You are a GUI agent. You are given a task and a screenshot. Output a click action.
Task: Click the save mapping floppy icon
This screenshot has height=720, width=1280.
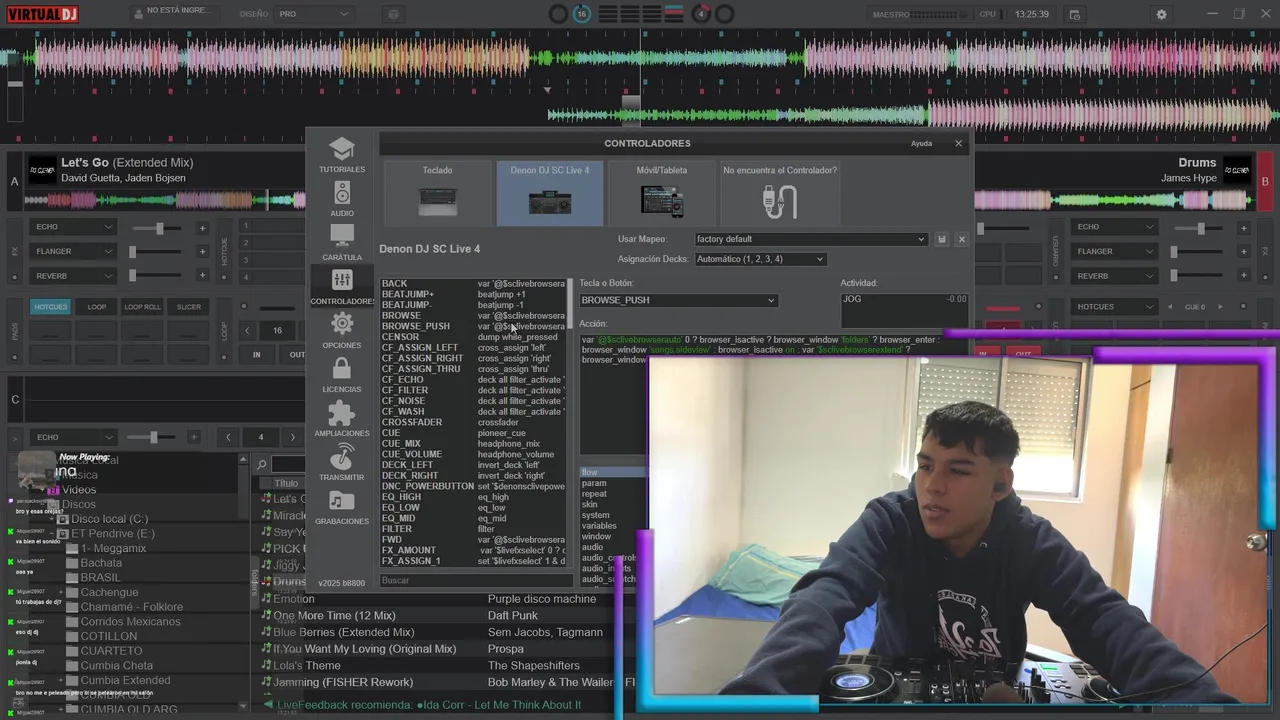941,239
